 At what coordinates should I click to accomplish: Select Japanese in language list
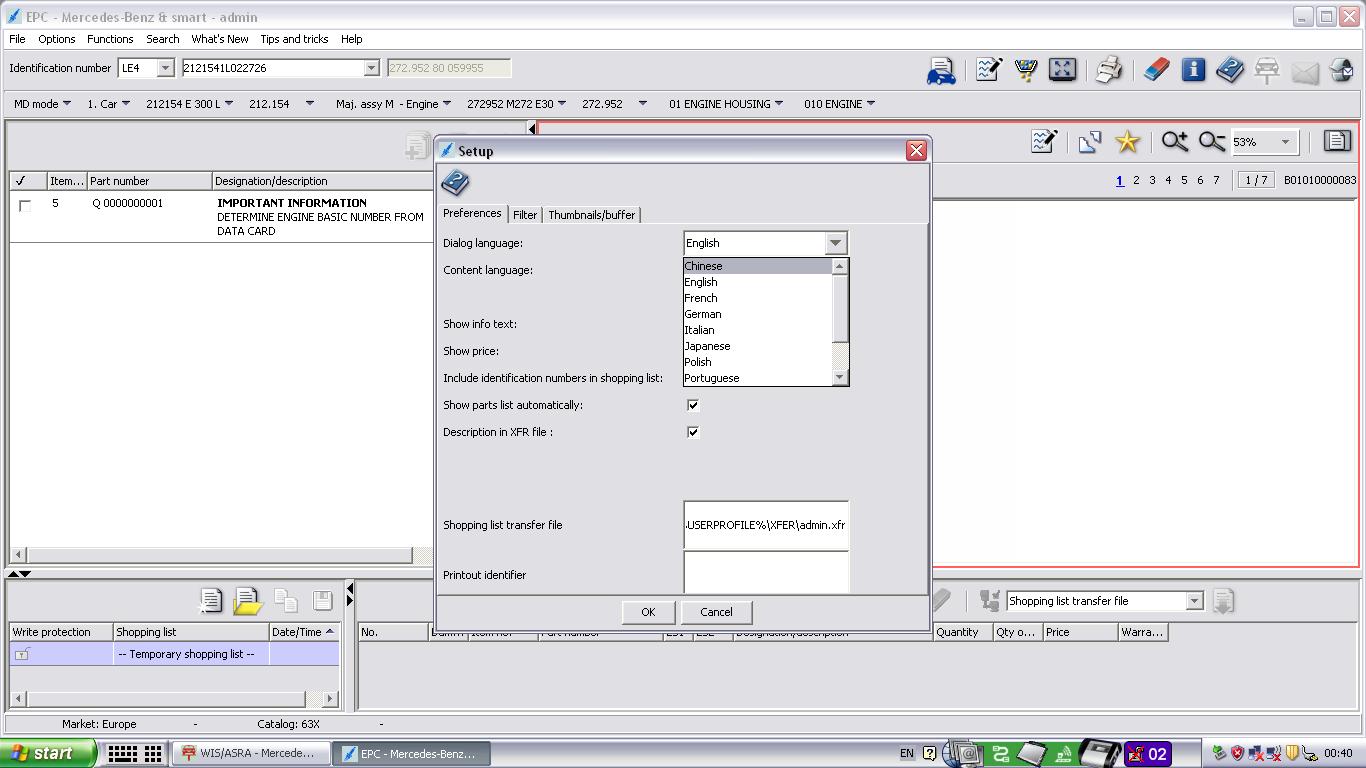click(757, 346)
